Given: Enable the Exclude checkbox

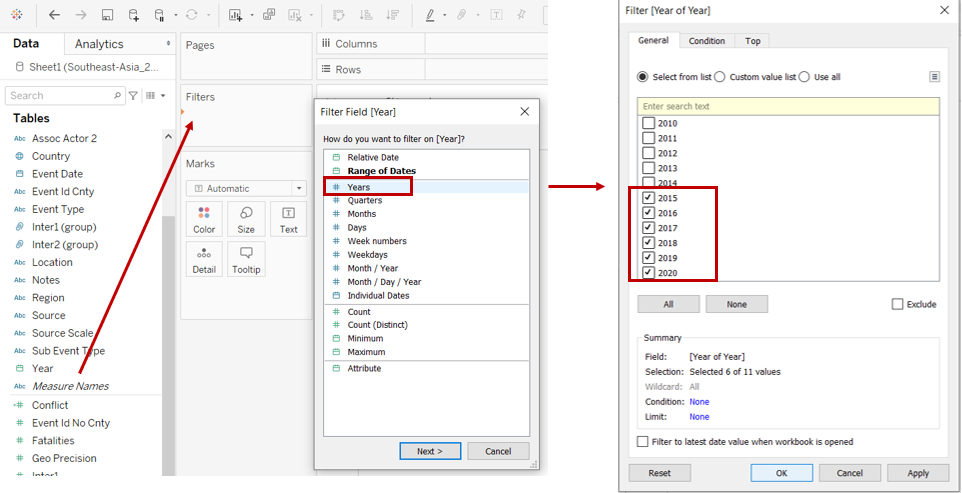Looking at the screenshot, I should [897, 304].
